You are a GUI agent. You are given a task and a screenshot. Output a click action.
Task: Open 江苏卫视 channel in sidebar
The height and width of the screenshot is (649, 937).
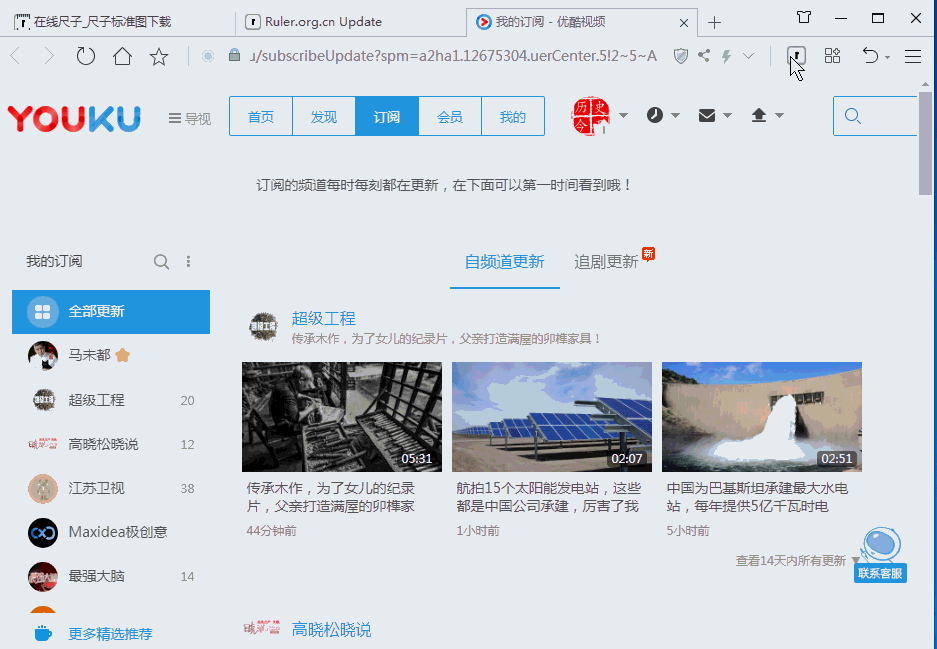[111, 488]
